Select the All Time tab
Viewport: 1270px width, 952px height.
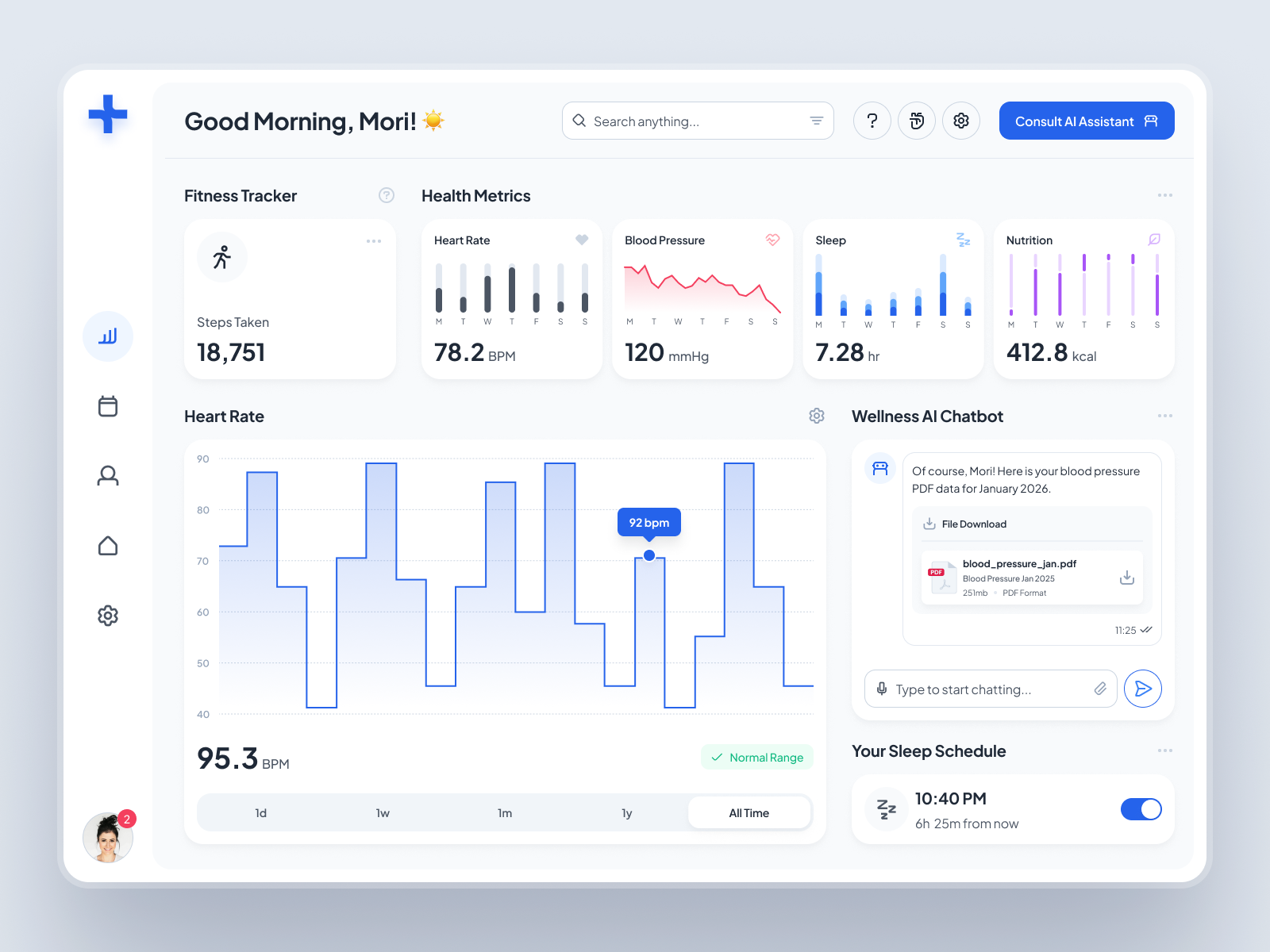749,812
